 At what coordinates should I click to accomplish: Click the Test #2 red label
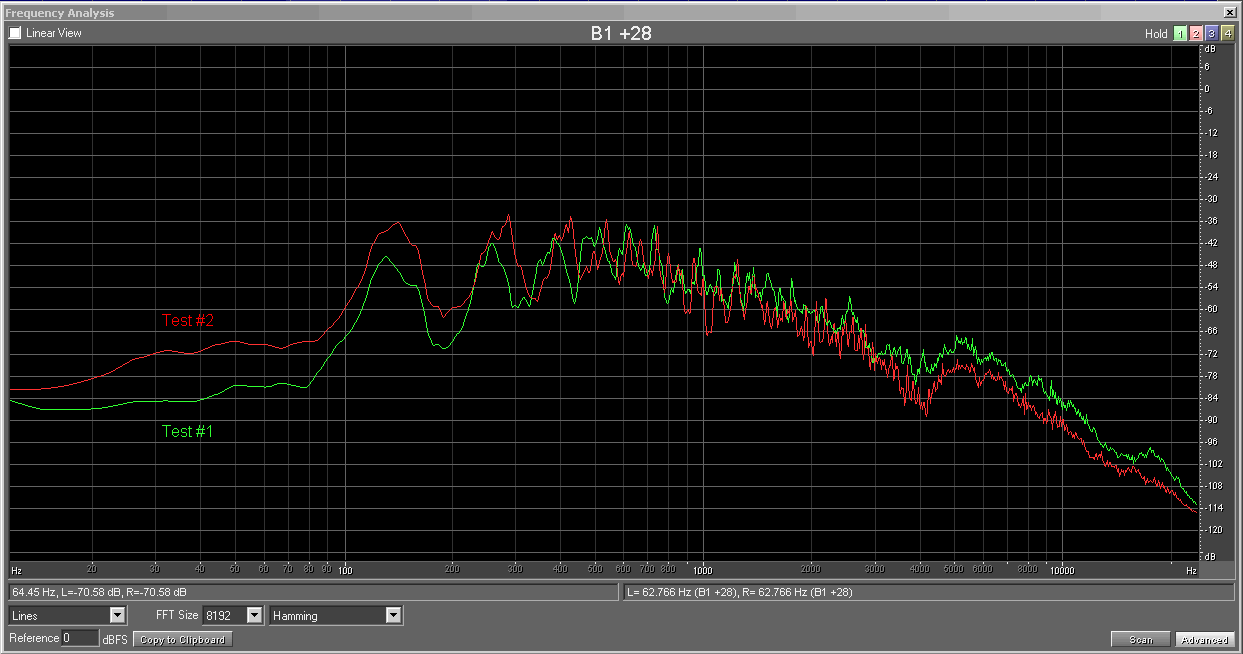[188, 320]
